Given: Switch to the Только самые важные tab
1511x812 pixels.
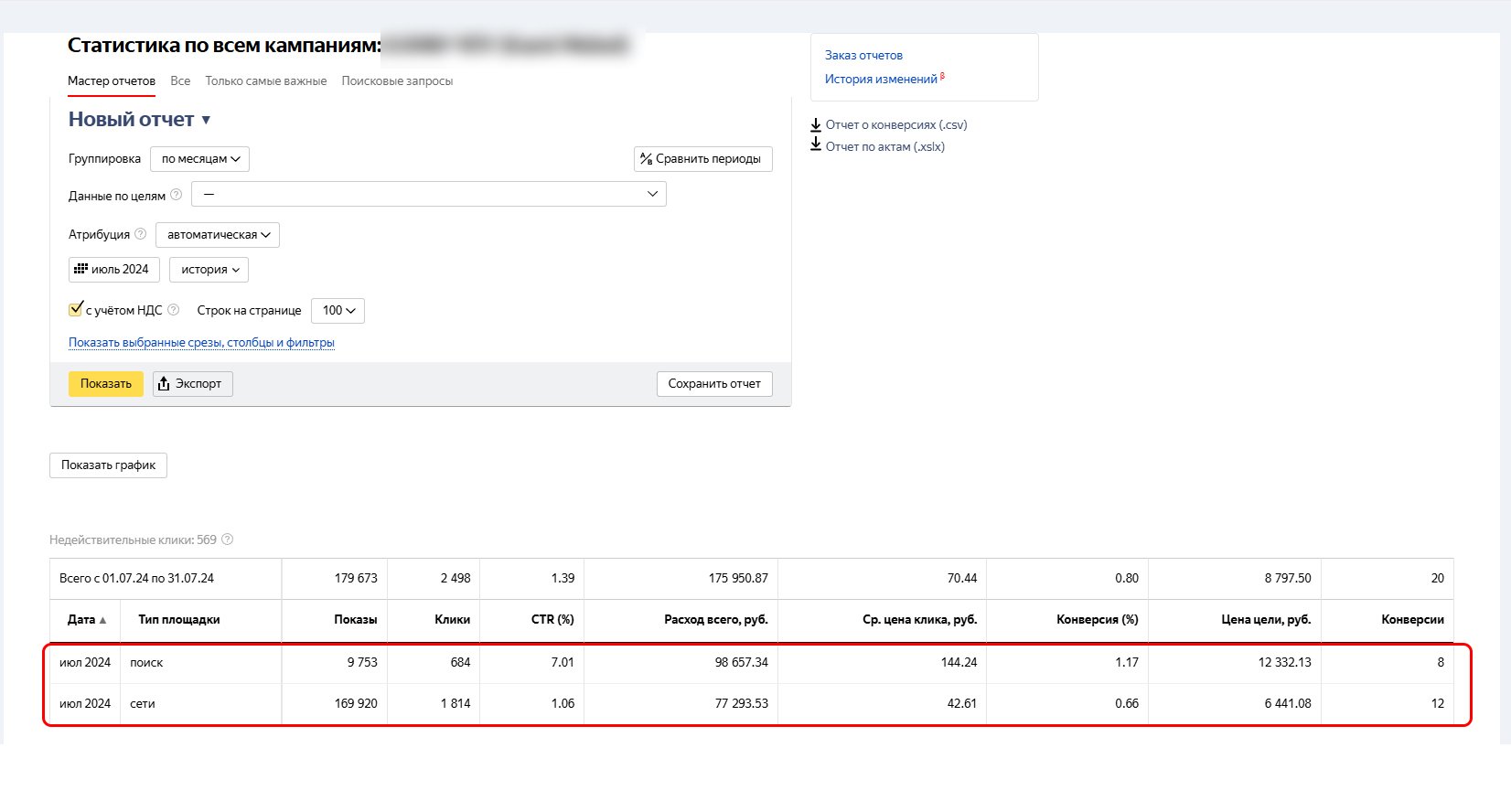Looking at the screenshot, I should coord(265,81).
